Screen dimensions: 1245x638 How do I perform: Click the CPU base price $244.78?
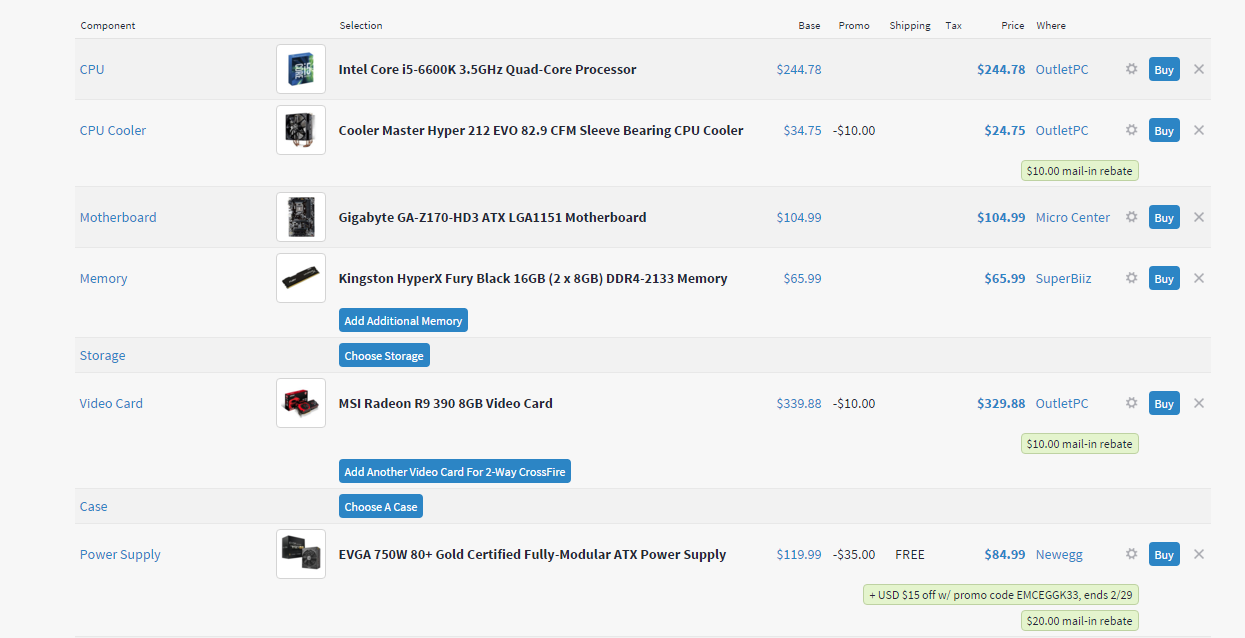[799, 69]
